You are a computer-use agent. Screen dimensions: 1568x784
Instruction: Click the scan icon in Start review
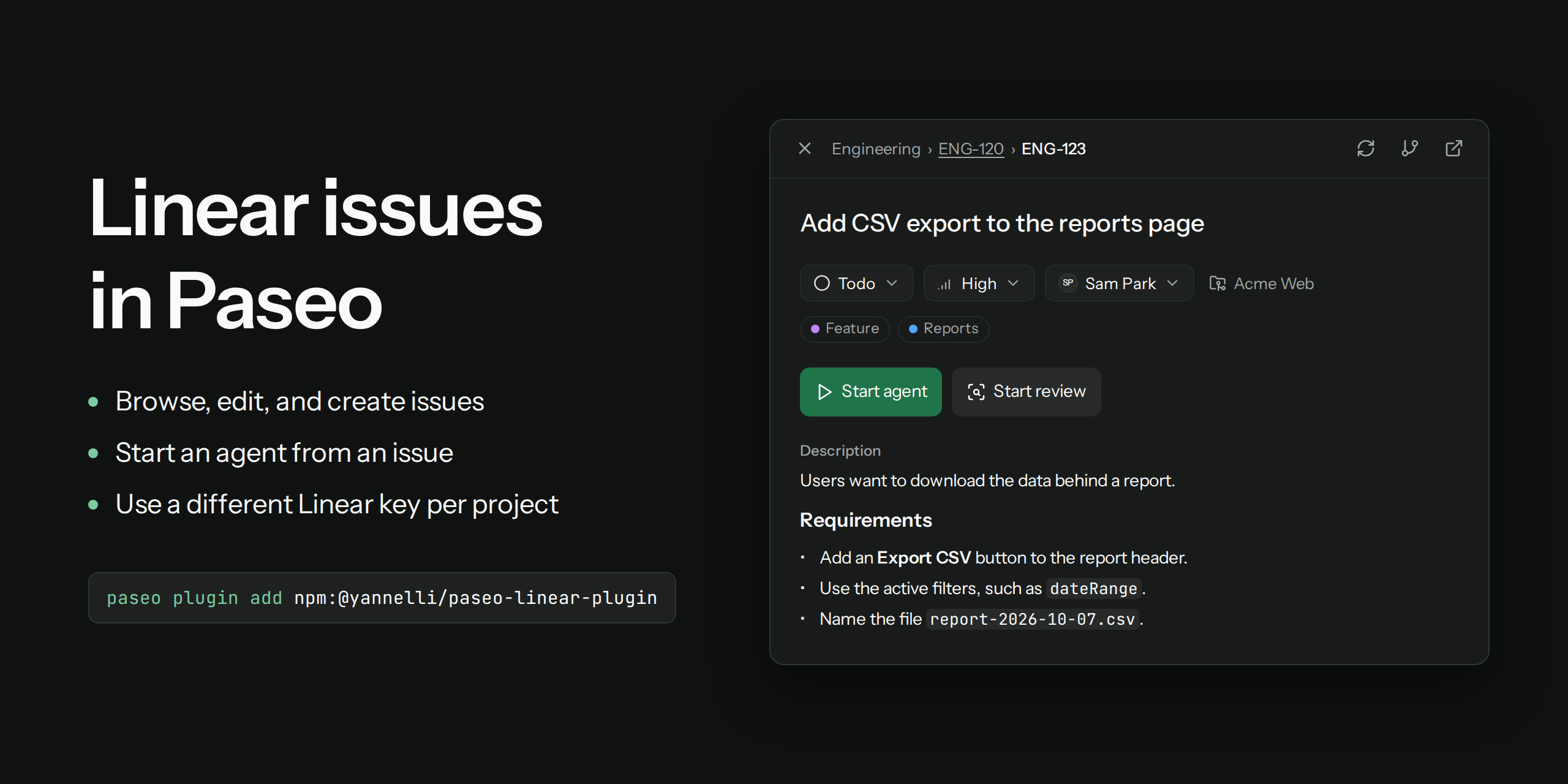point(976,392)
